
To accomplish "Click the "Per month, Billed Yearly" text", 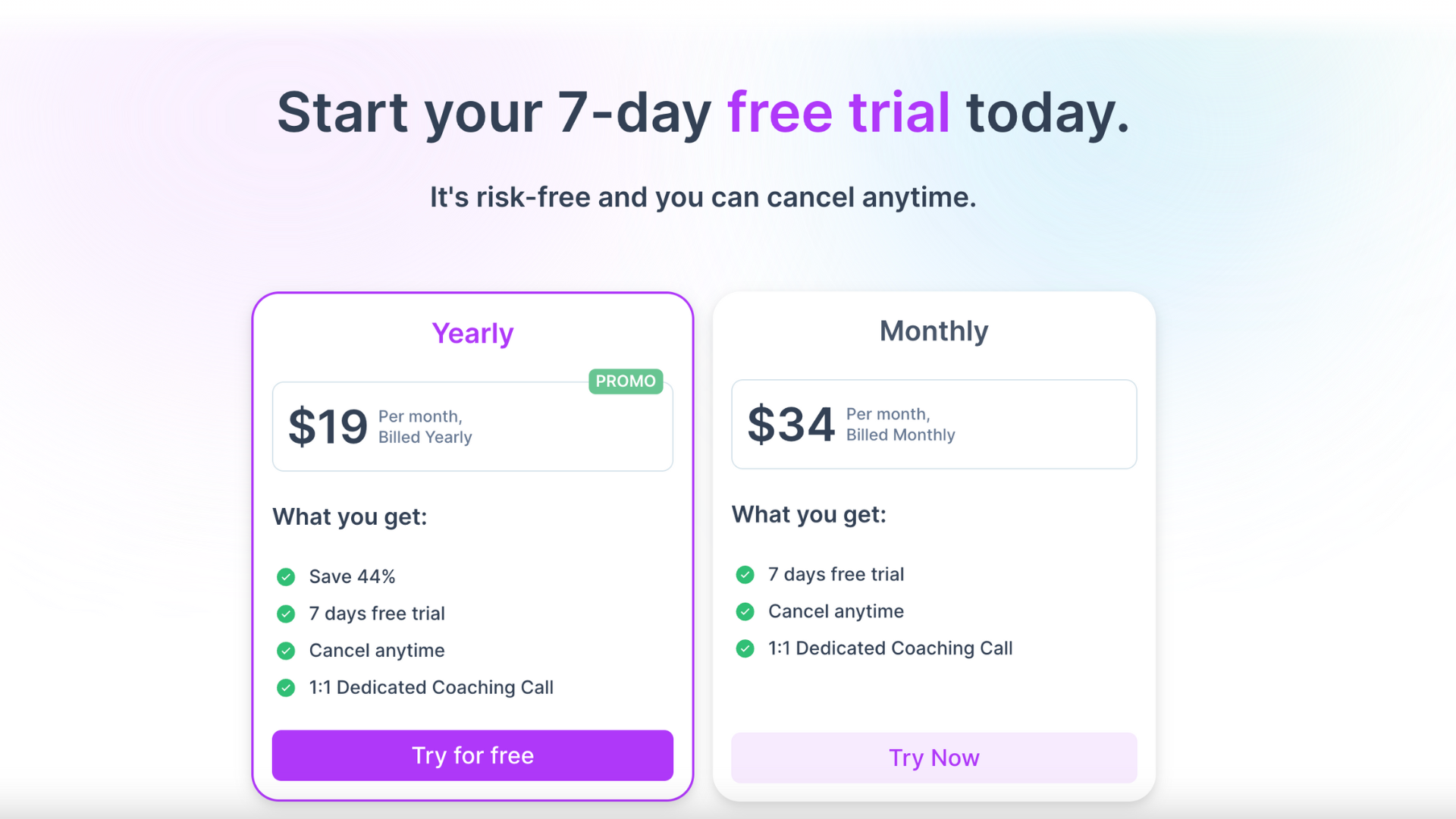I will pyautogui.click(x=425, y=427).
